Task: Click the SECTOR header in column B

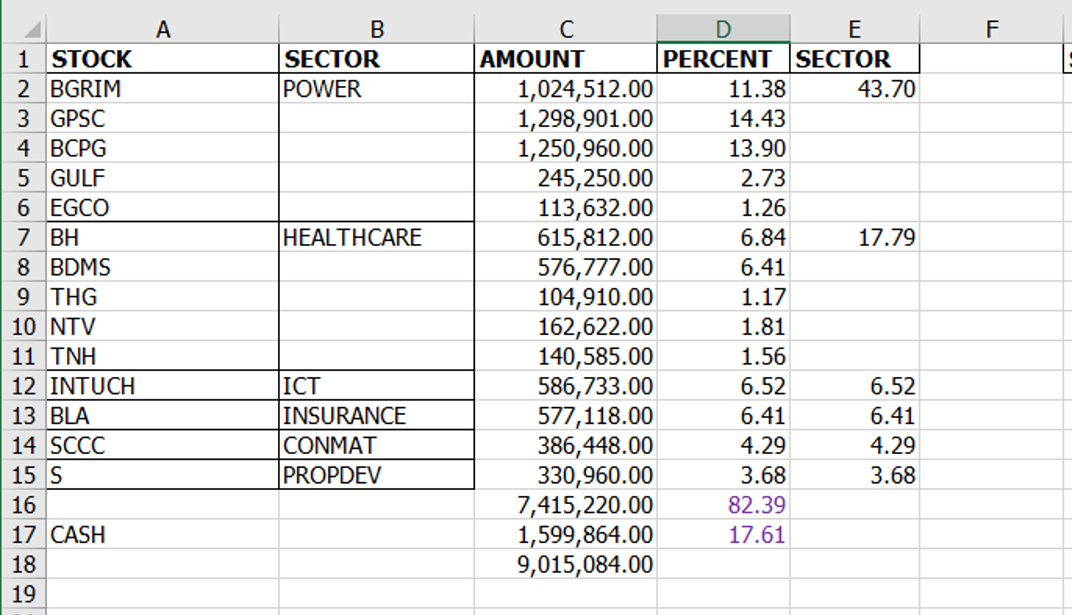Action: point(377,59)
